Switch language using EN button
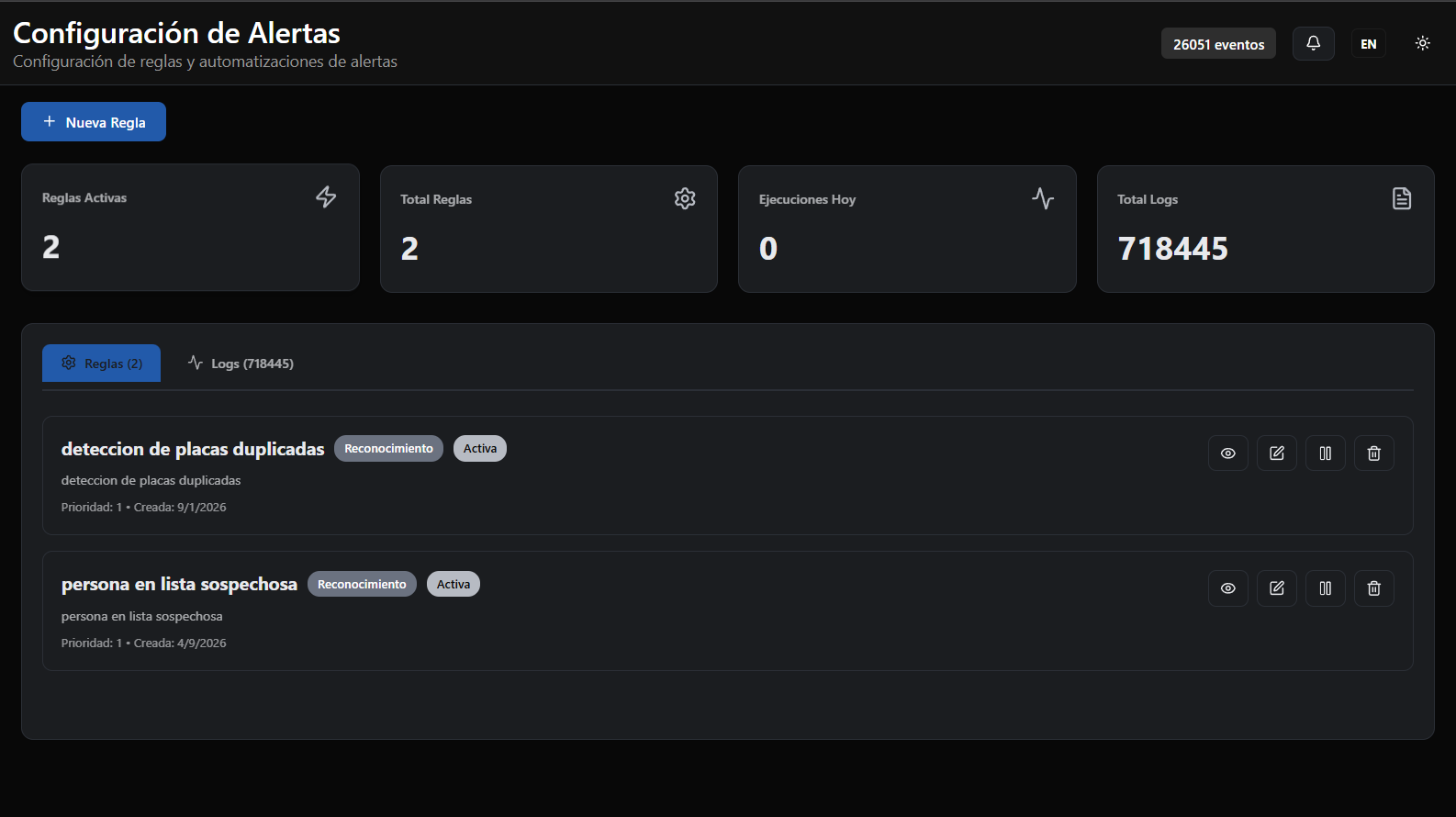 coord(1368,44)
